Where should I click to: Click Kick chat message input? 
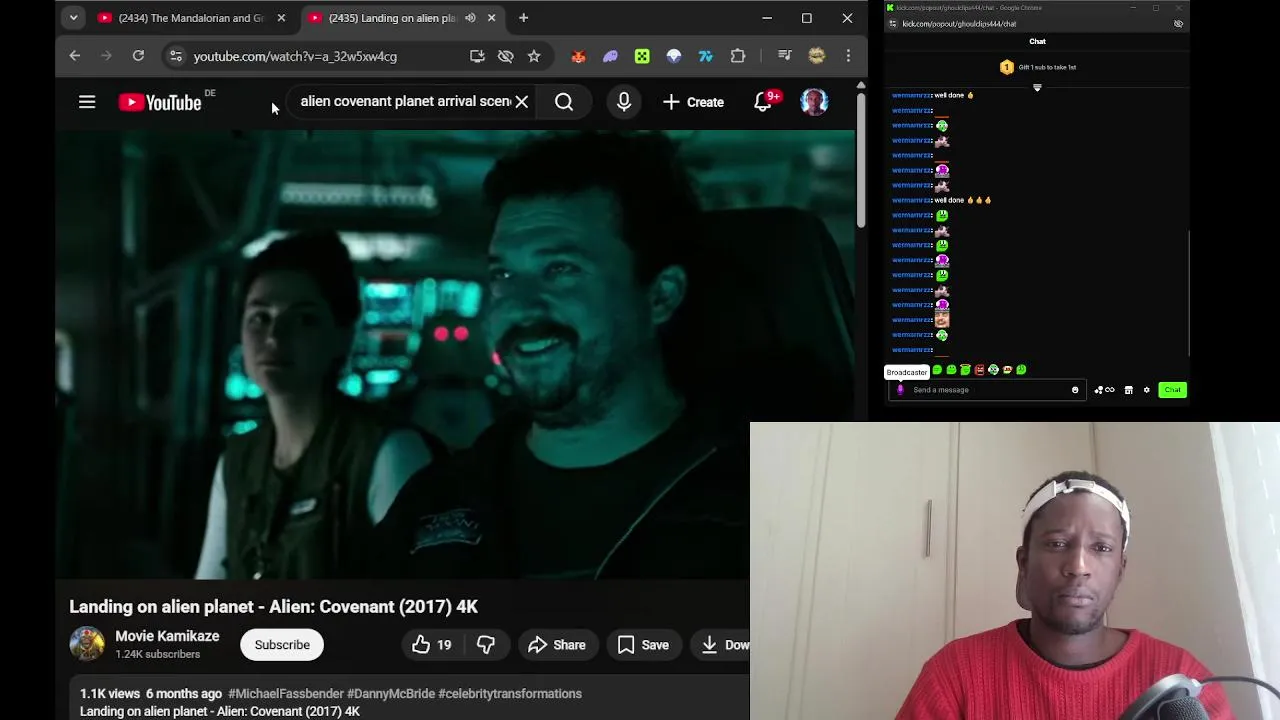click(x=985, y=390)
